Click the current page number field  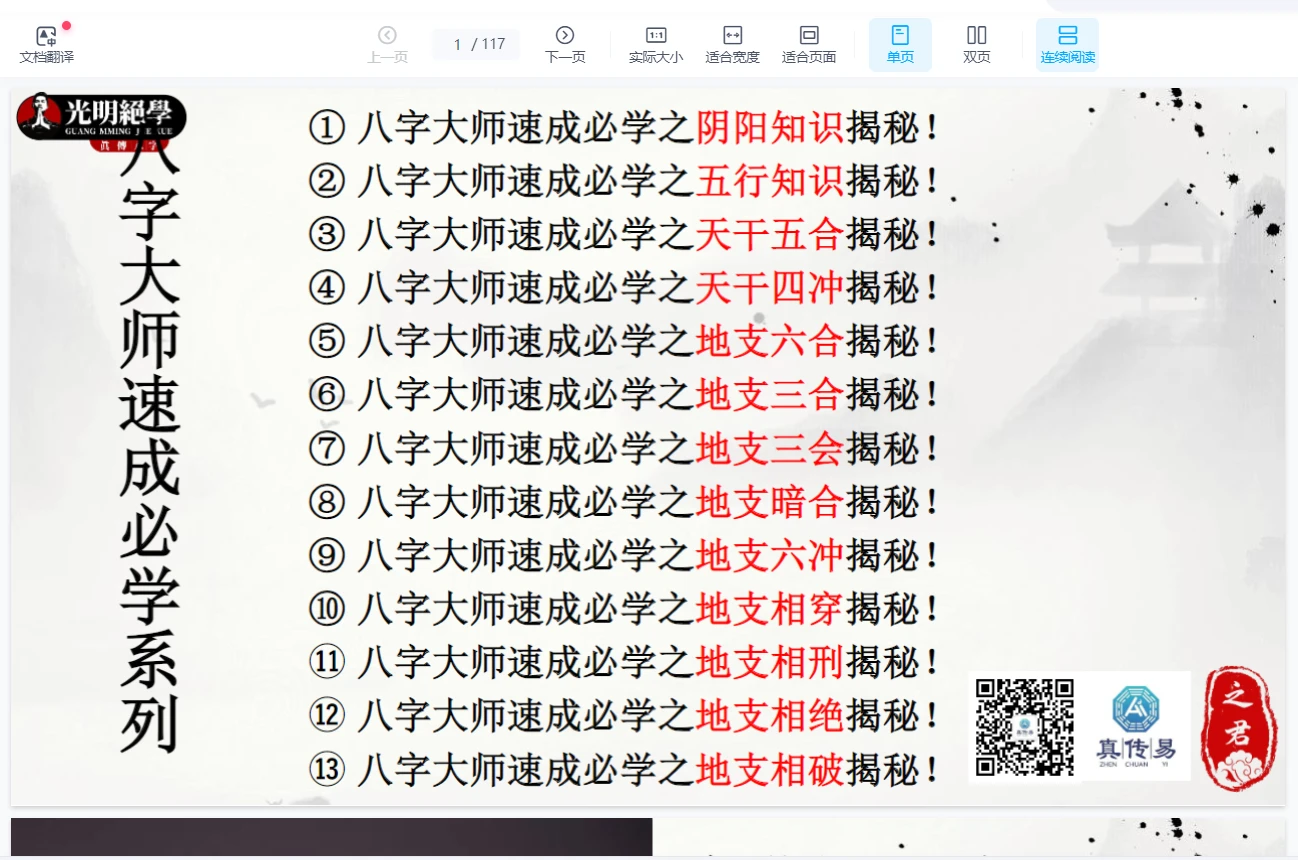point(458,44)
